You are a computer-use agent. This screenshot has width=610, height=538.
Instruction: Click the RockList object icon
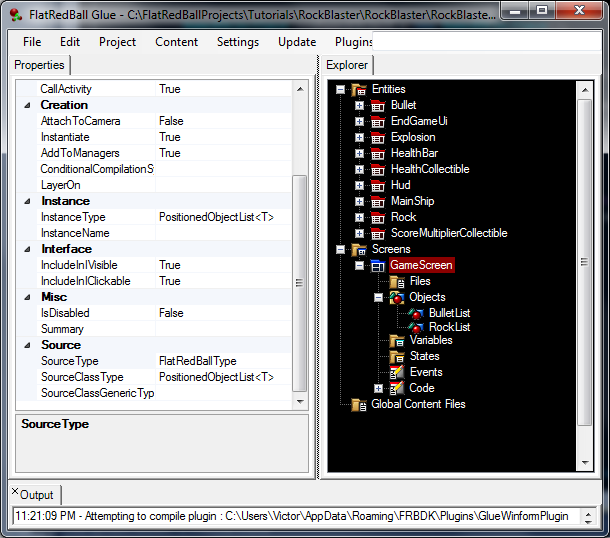(416, 328)
